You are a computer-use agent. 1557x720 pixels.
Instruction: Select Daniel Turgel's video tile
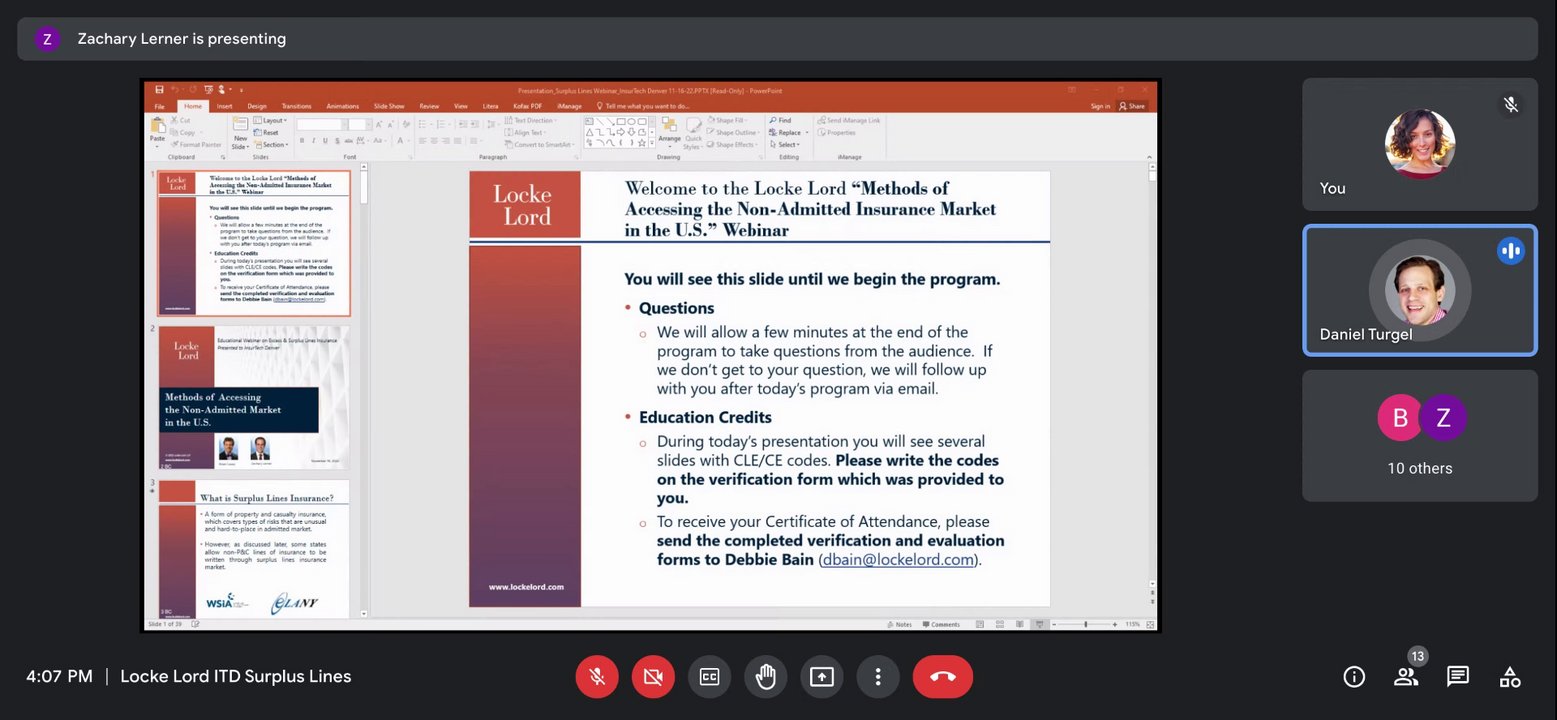click(x=1419, y=290)
